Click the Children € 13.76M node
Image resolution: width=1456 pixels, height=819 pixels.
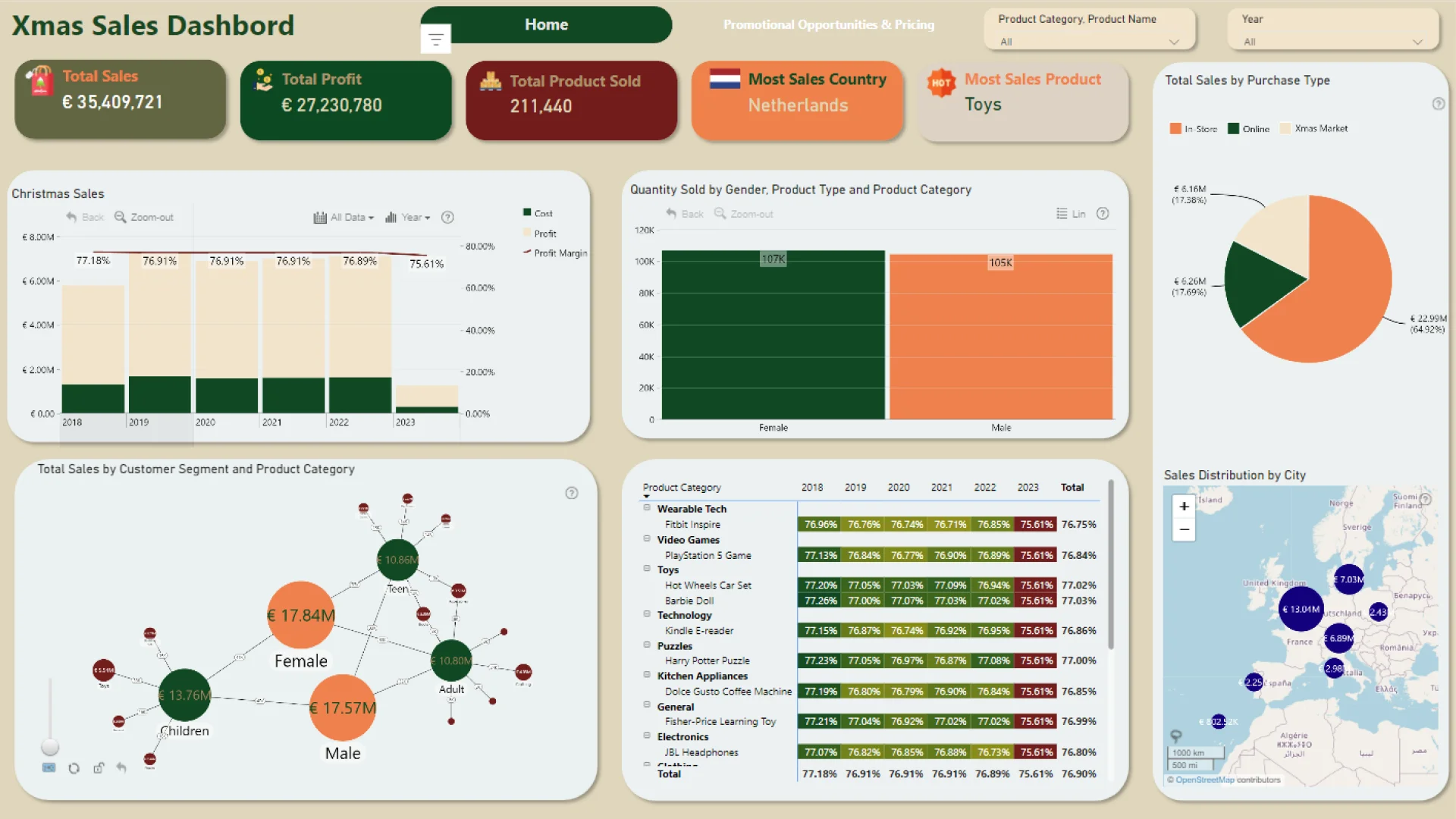(x=184, y=695)
